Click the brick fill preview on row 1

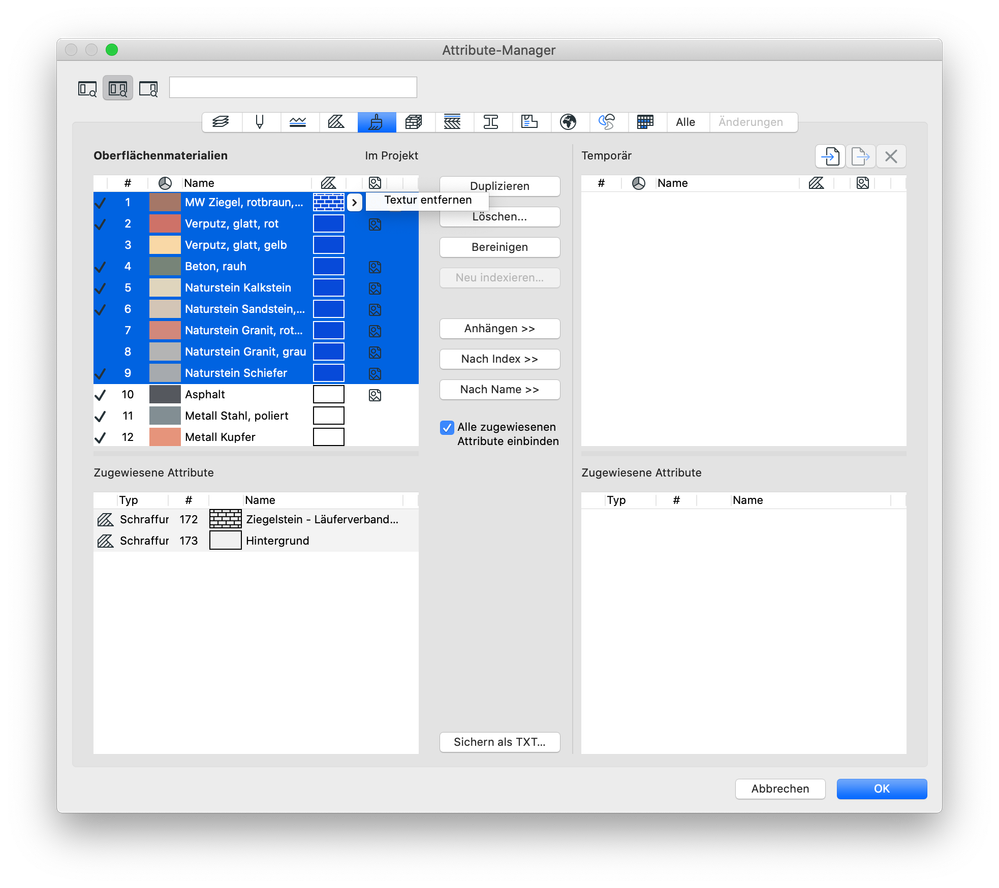(x=329, y=203)
